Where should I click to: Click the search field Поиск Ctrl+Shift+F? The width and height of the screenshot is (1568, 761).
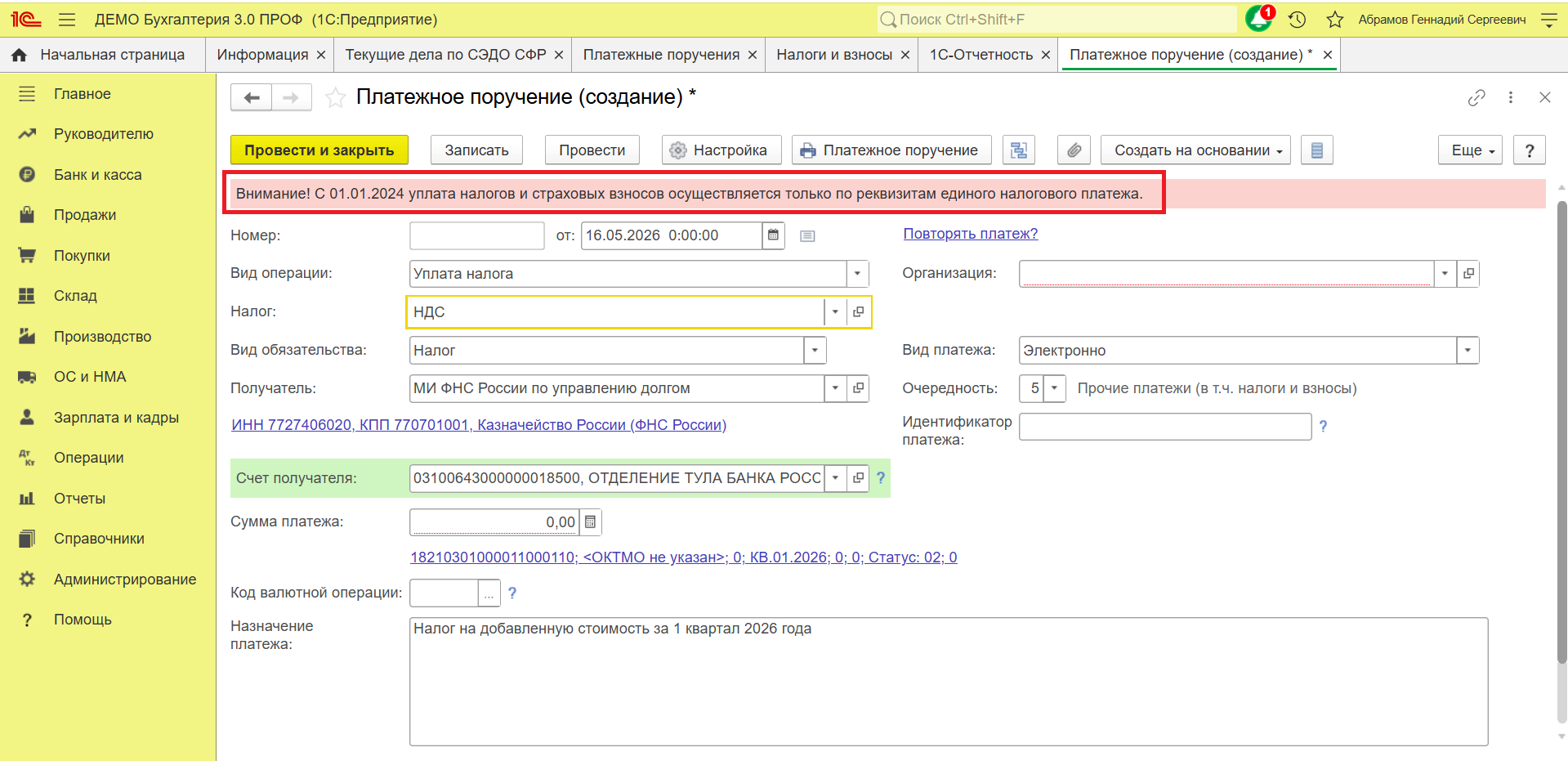point(1057,20)
